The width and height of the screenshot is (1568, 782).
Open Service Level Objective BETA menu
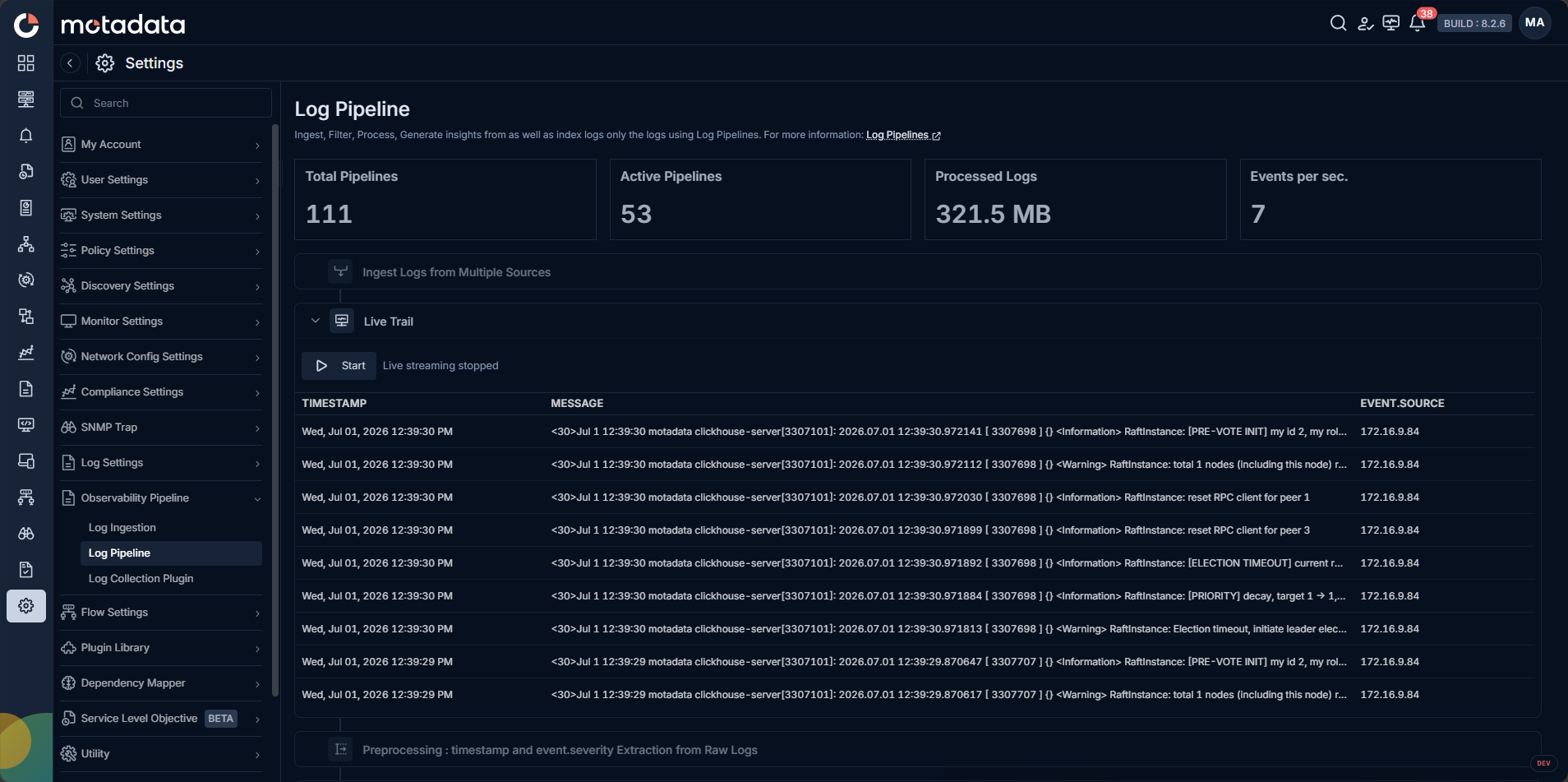pos(161,719)
